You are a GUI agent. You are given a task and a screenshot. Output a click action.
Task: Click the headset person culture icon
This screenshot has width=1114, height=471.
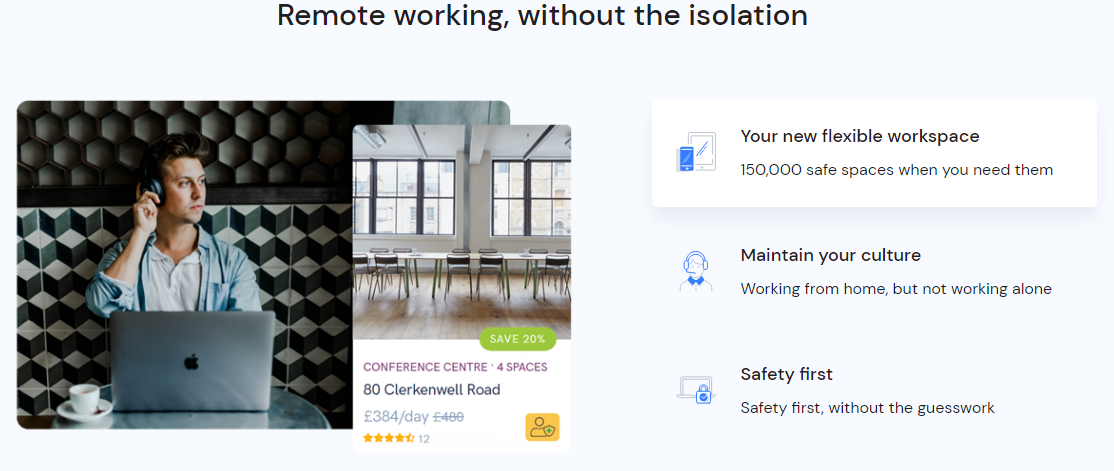point(696,270)
